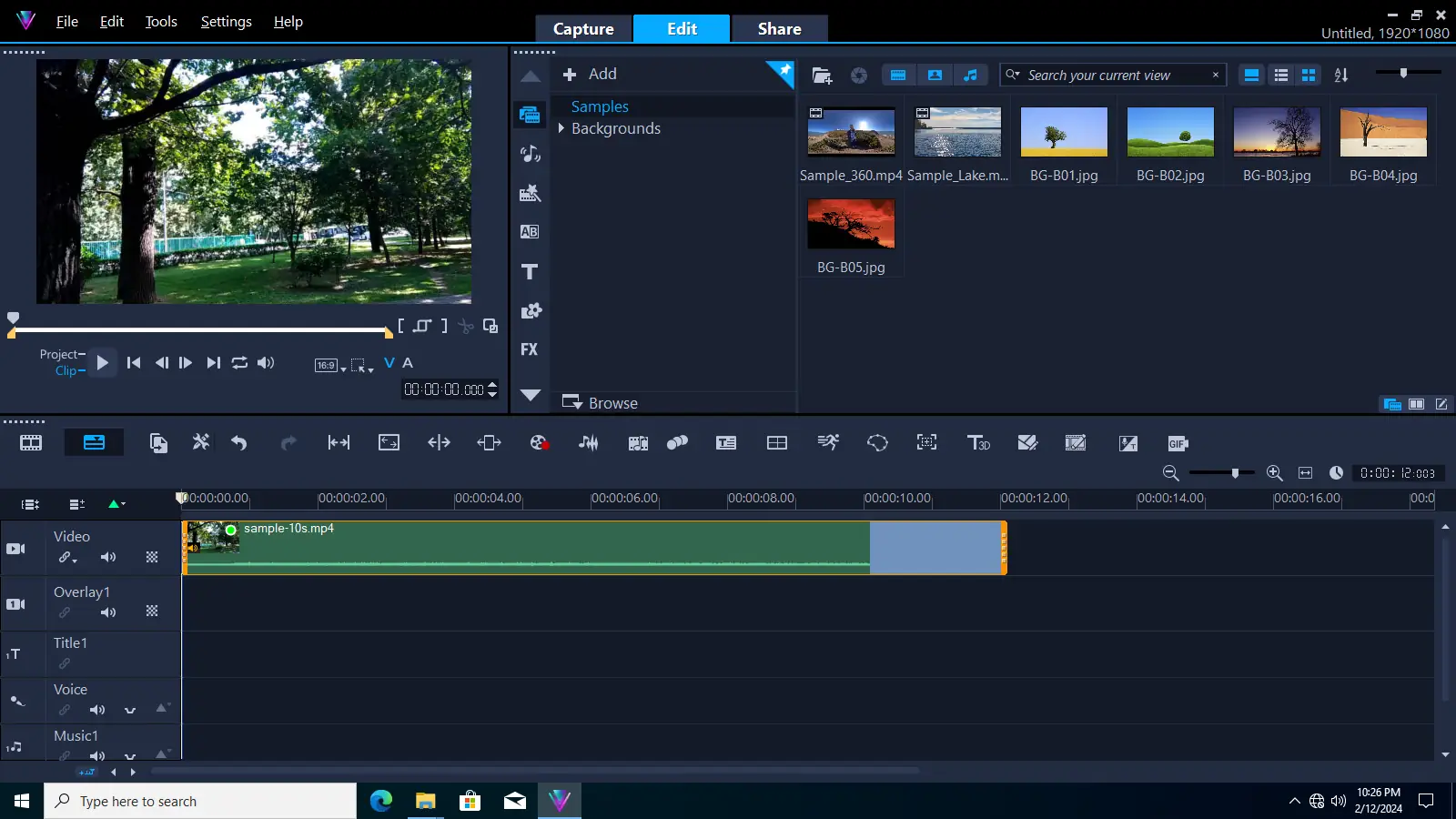Mute the Video track

pos(108,557)
